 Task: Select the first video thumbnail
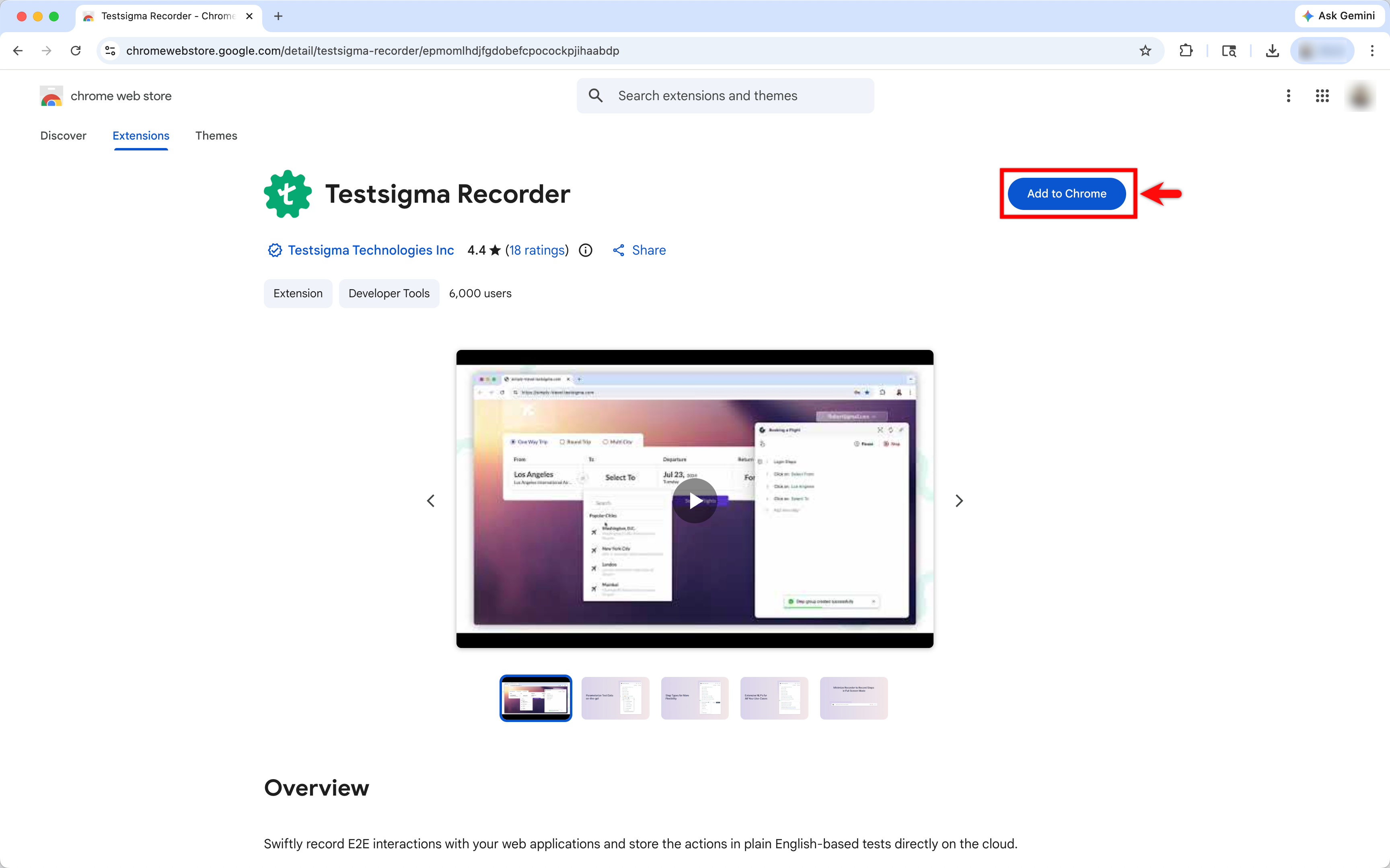pyautogui.click(x=535, y=698)
